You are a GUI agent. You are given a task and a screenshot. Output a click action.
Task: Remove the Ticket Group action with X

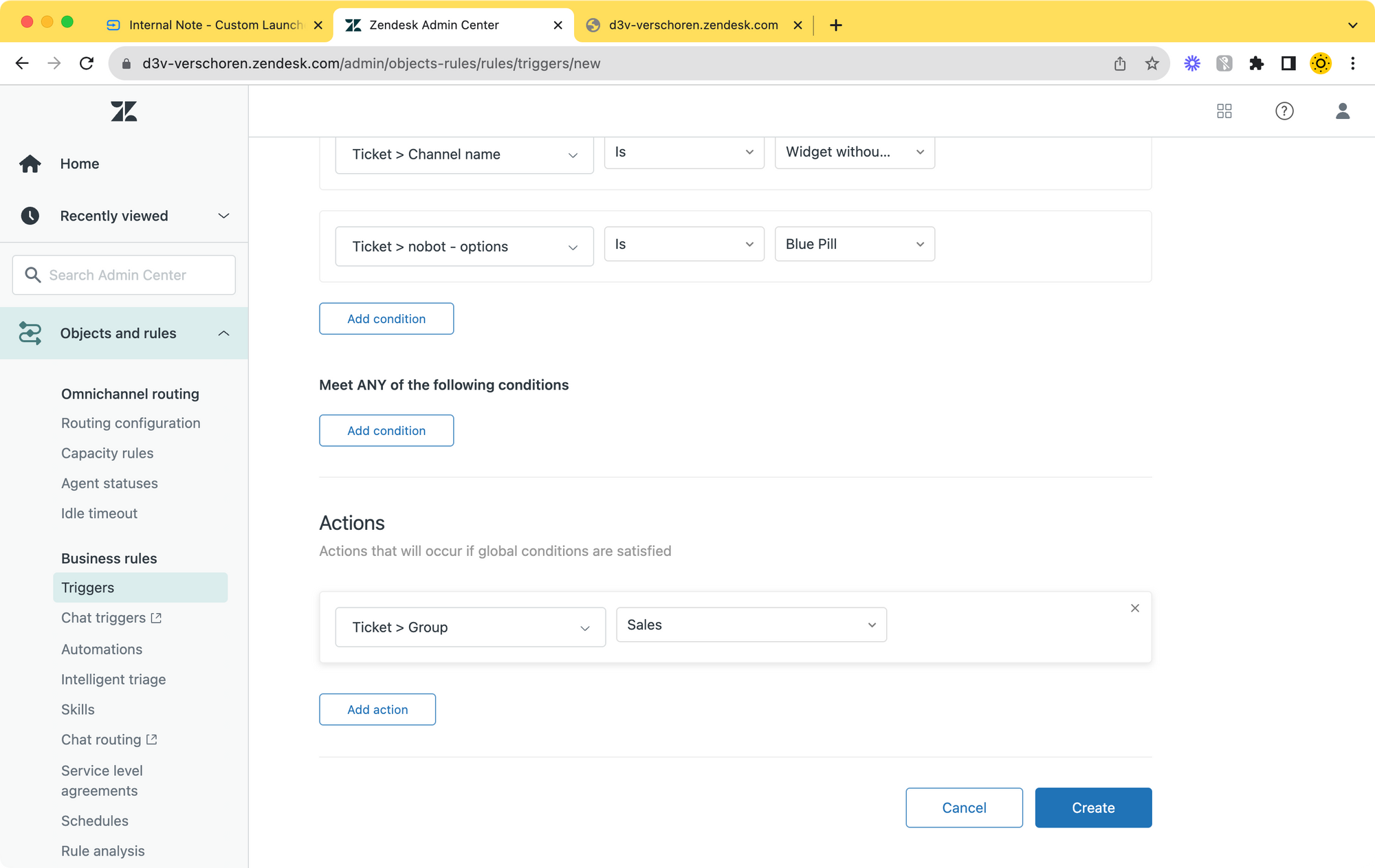[1134, 608]
